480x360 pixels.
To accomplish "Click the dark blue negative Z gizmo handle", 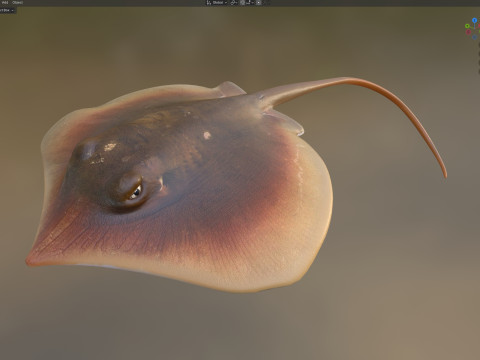I will click(x=475, y=37).
